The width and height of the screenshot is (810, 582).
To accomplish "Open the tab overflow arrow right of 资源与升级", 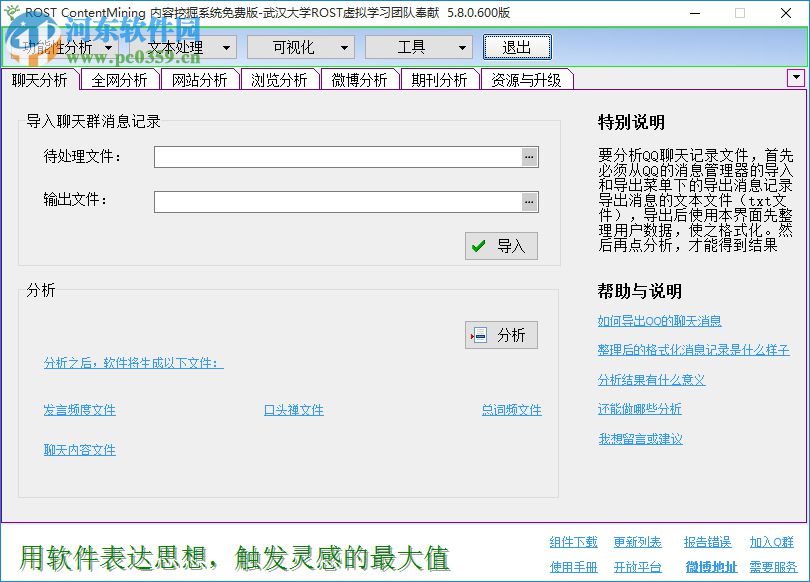I will (796, 77).
